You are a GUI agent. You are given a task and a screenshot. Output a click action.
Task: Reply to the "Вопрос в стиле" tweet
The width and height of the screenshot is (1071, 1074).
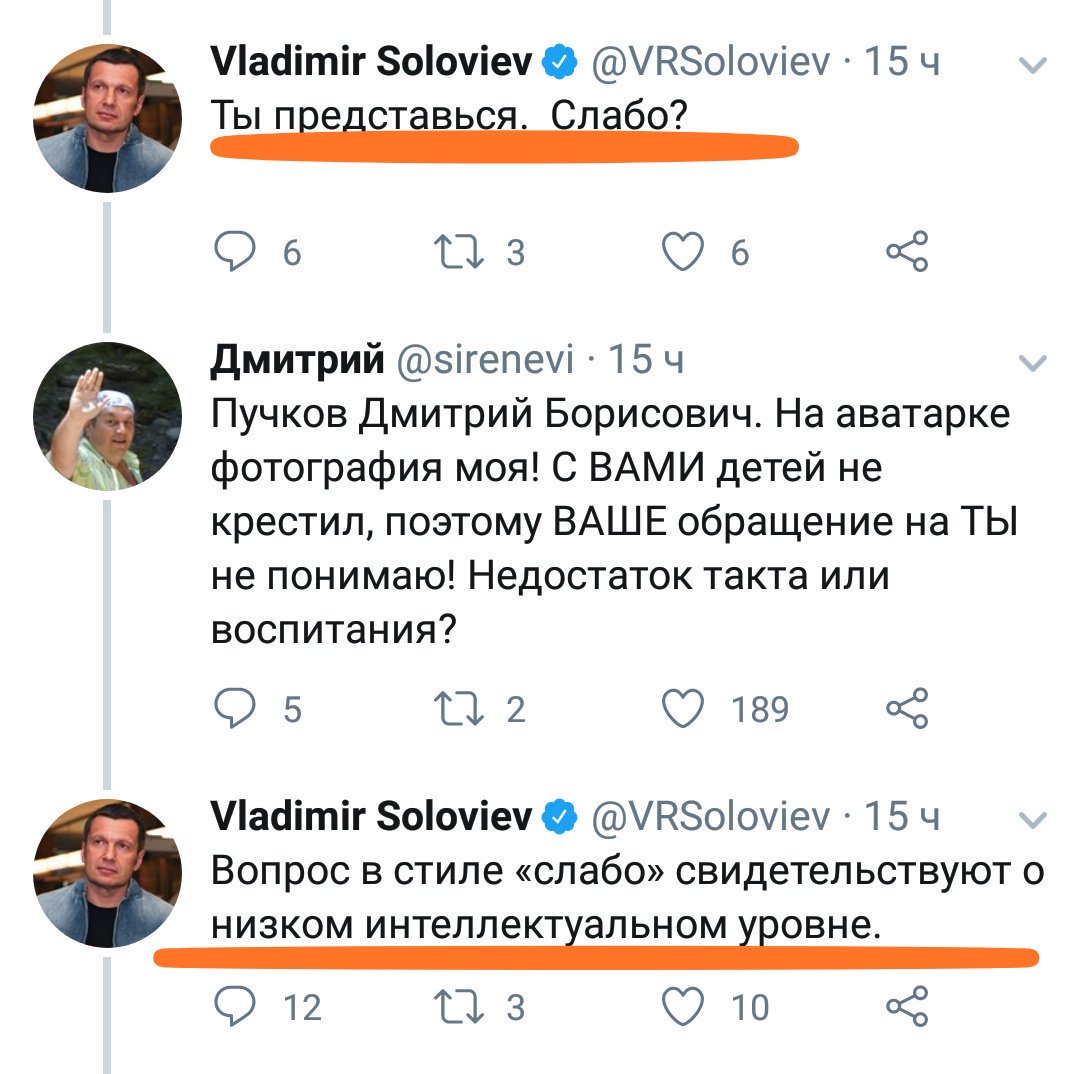point(235,1005)
